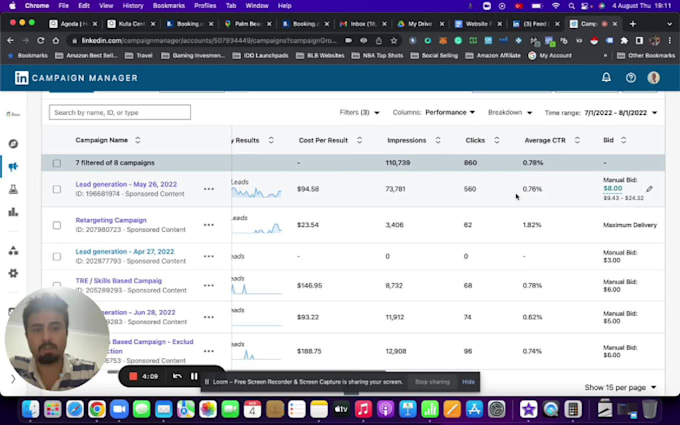Image resolution: width=680 pixels, height=425 pixels.
Task: Expand the left sidebar chevron
Action: coord(13,379)
